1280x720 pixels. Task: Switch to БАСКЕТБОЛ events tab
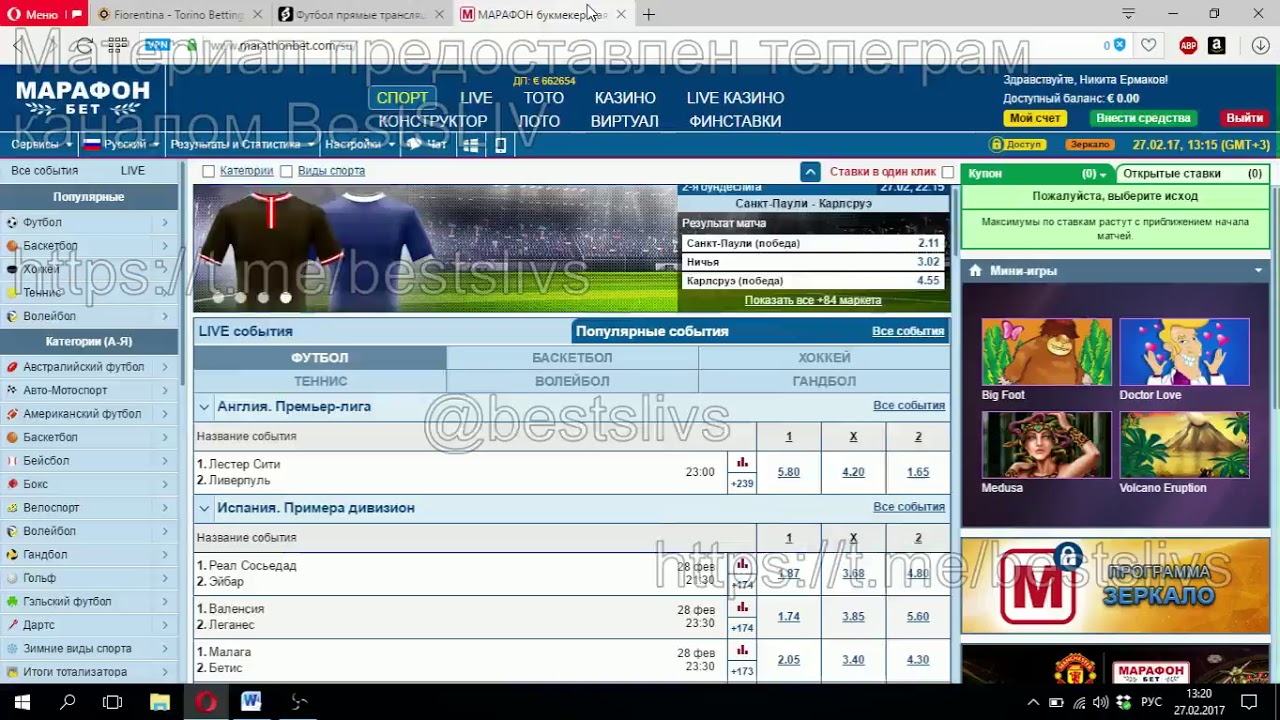(572, 358)
